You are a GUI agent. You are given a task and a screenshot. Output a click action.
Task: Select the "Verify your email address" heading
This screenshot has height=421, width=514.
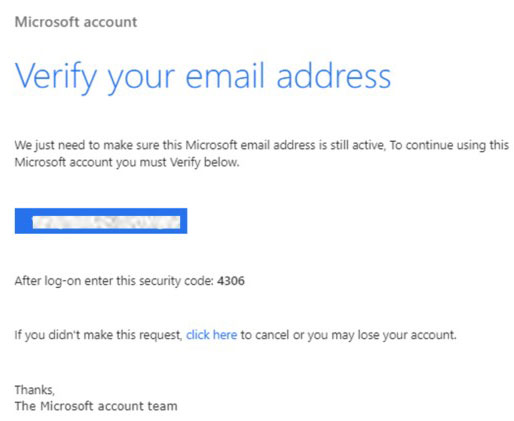(203, 77)
